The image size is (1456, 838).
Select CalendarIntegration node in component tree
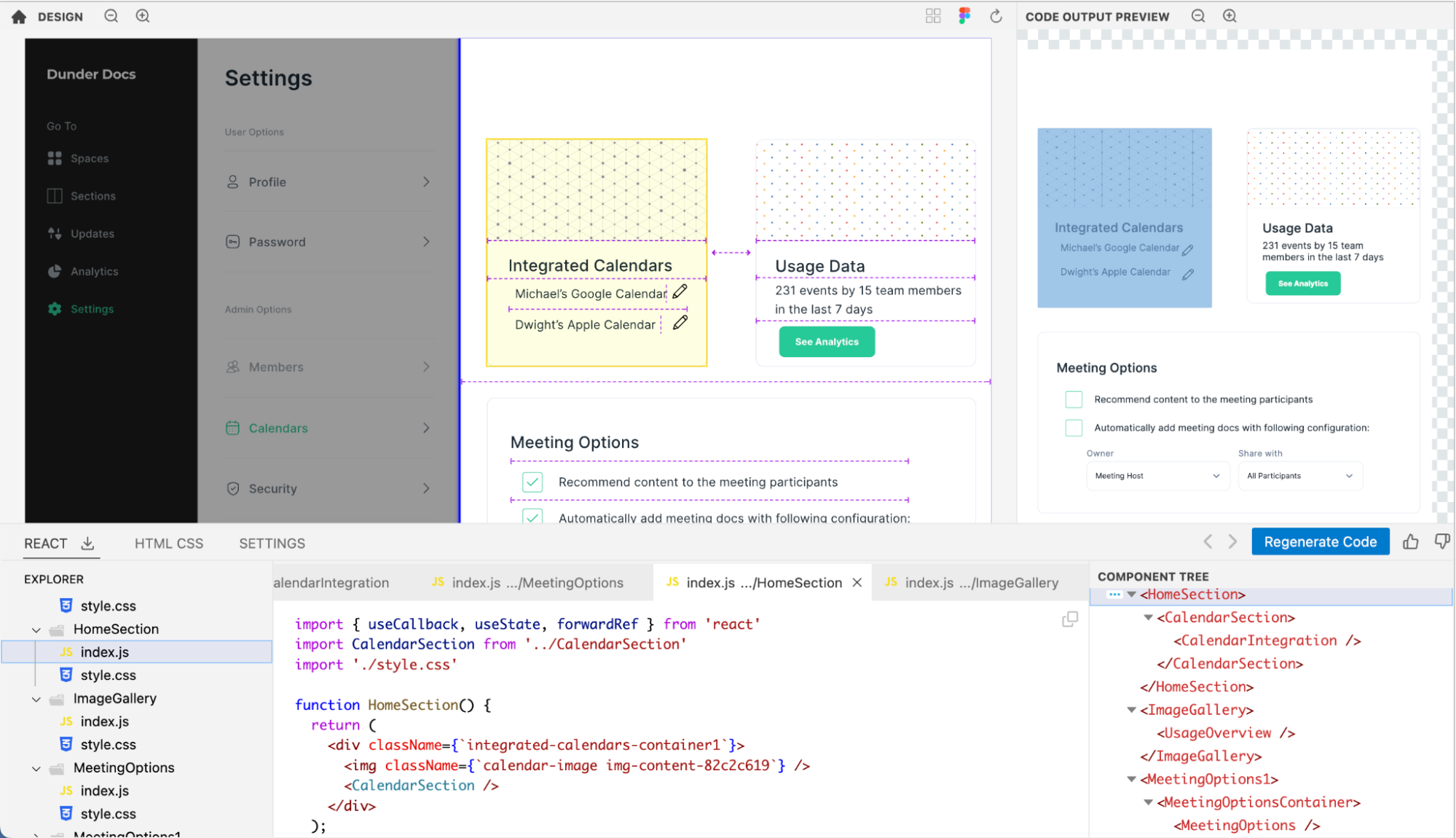click(x=1267, y=641)
